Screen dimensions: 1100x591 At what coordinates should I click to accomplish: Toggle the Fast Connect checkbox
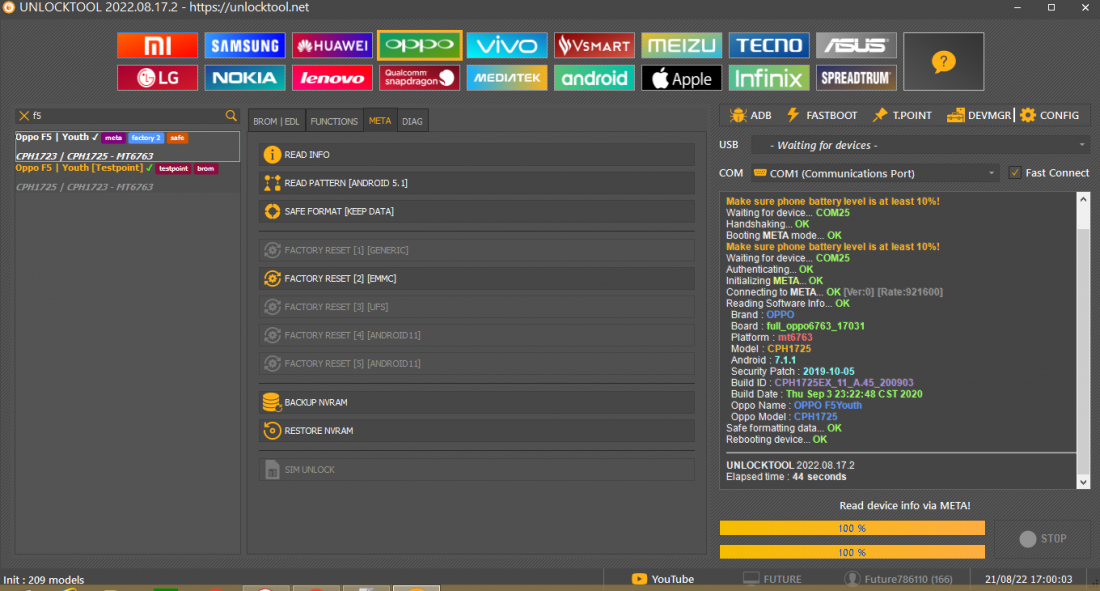[x=1014, y=173]
